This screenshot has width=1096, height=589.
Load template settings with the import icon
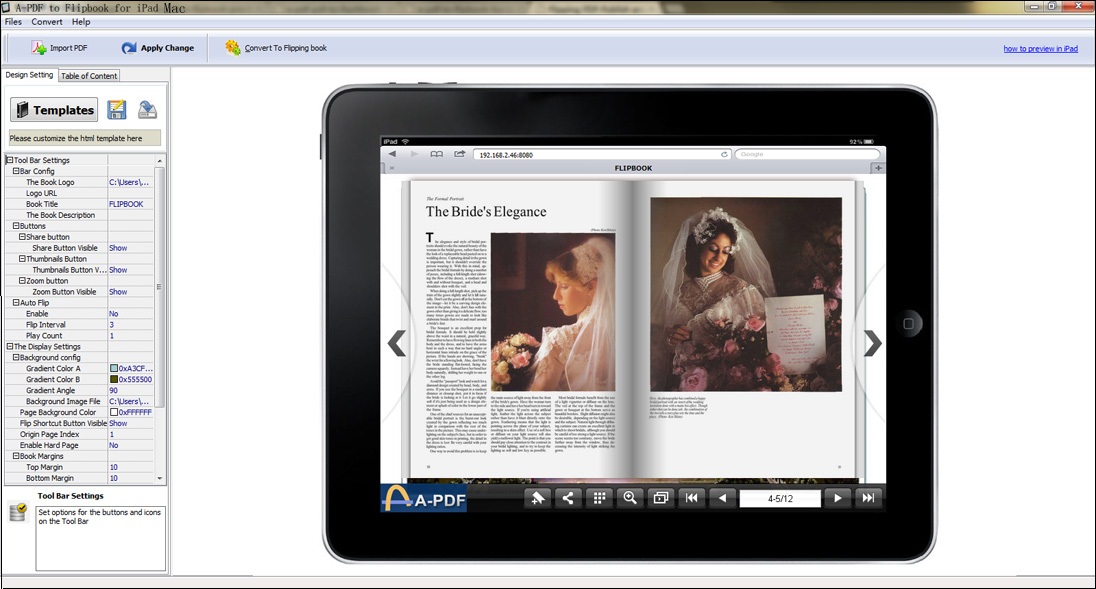(147, 110)
